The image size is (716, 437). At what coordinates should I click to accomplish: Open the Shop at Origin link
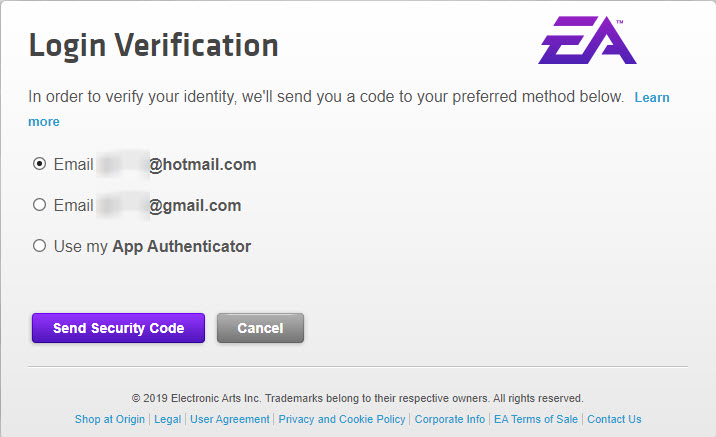click(x=110, y=419)
